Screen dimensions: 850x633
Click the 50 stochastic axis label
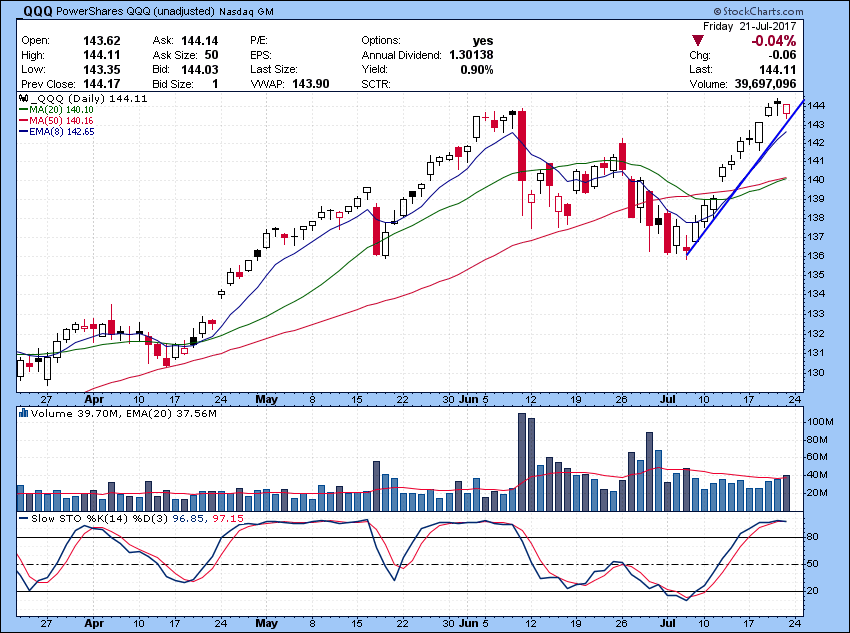click(813, 564)
